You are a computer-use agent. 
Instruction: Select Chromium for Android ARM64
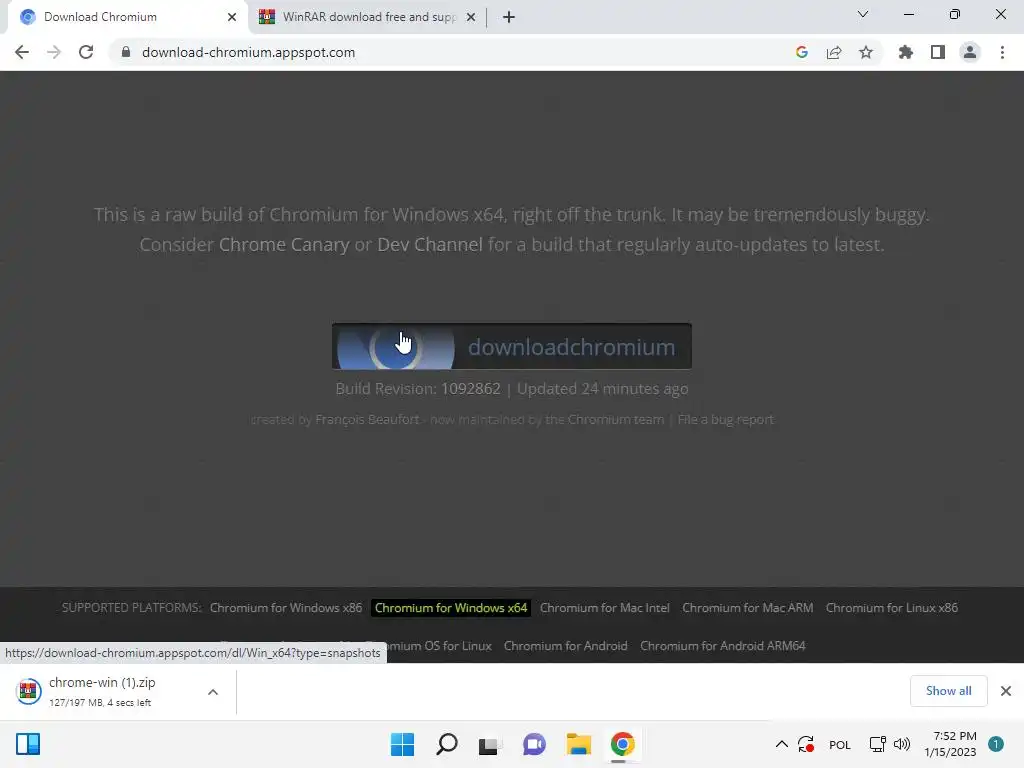[723, 646]
